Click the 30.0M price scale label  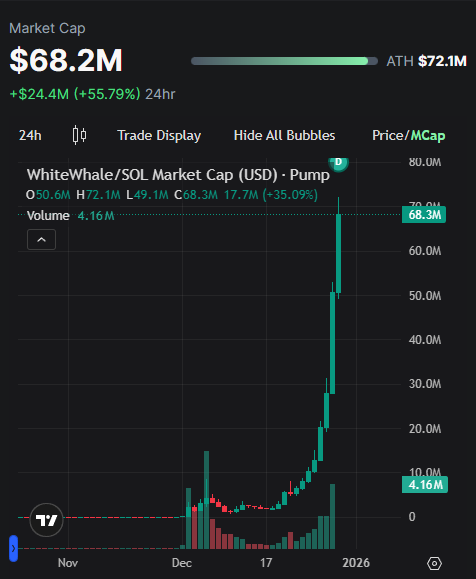(x=425, y=384)
